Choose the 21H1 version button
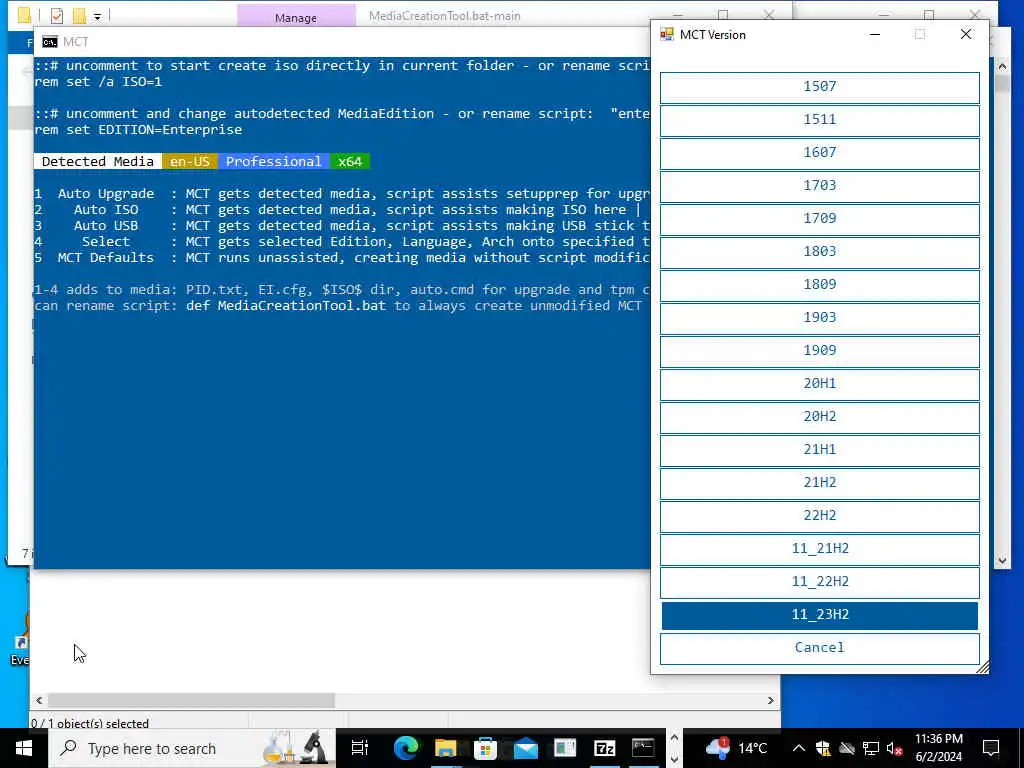The width and height of the screenshot is (1024, 768). (820, 450)
